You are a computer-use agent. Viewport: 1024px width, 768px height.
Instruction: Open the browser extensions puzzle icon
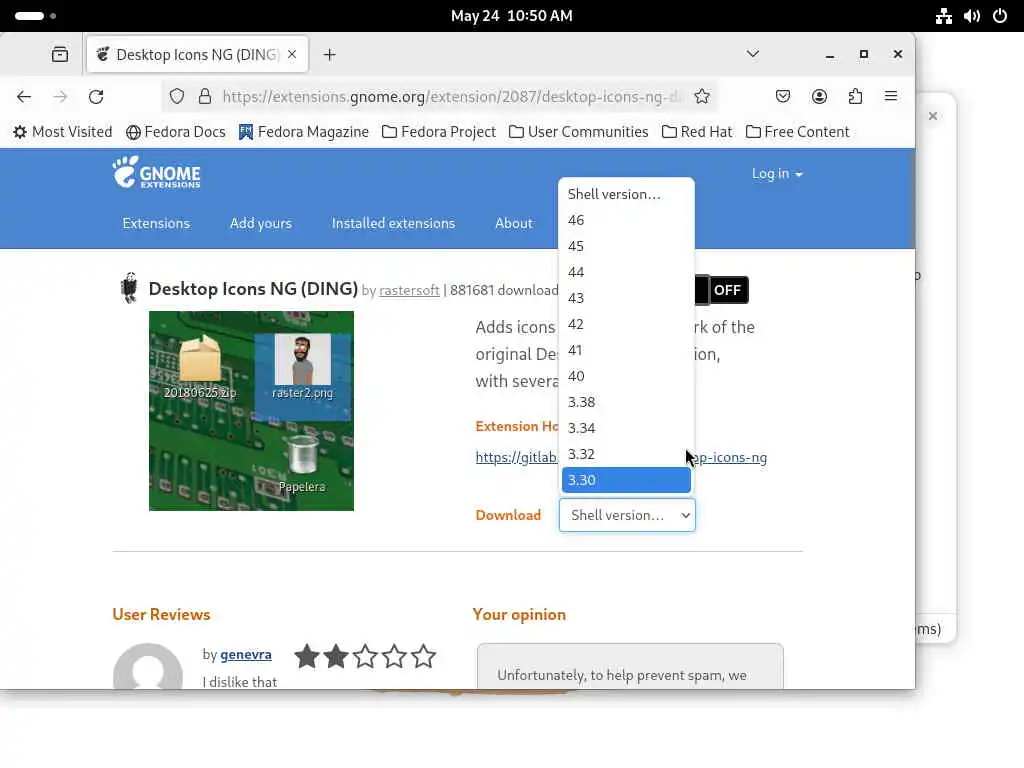point(856,97)
